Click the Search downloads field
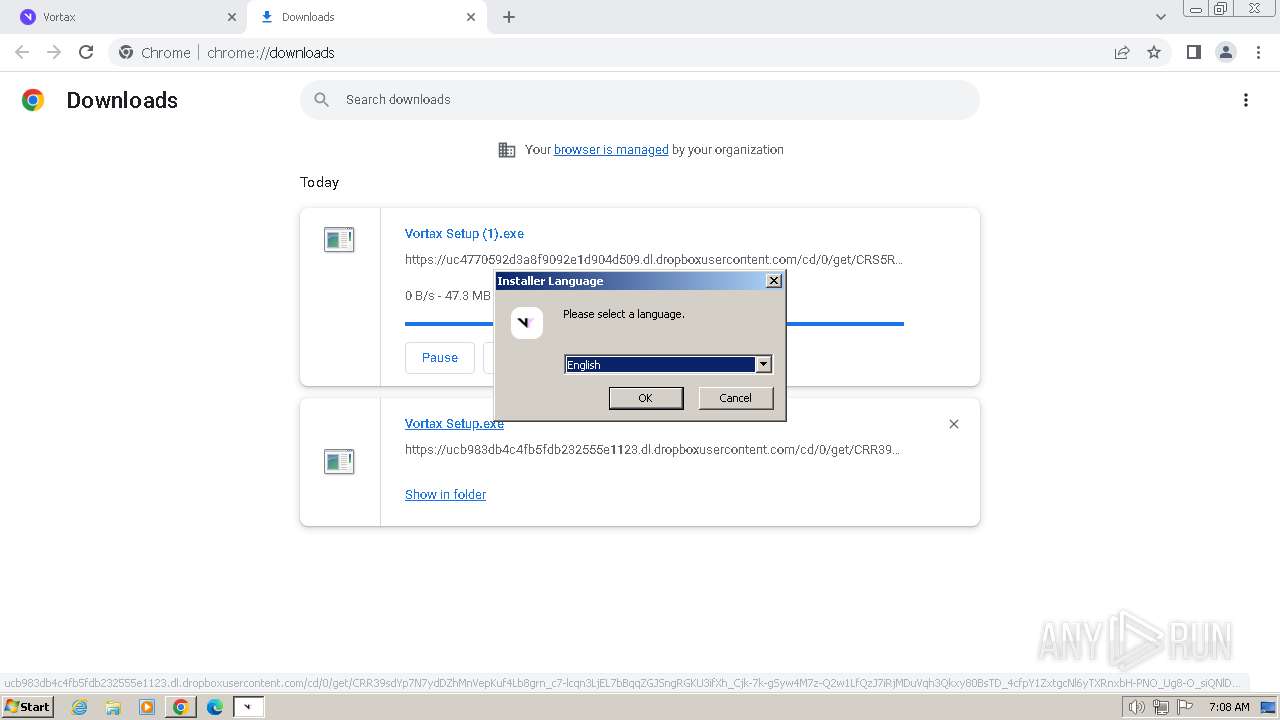 [640, 100]
